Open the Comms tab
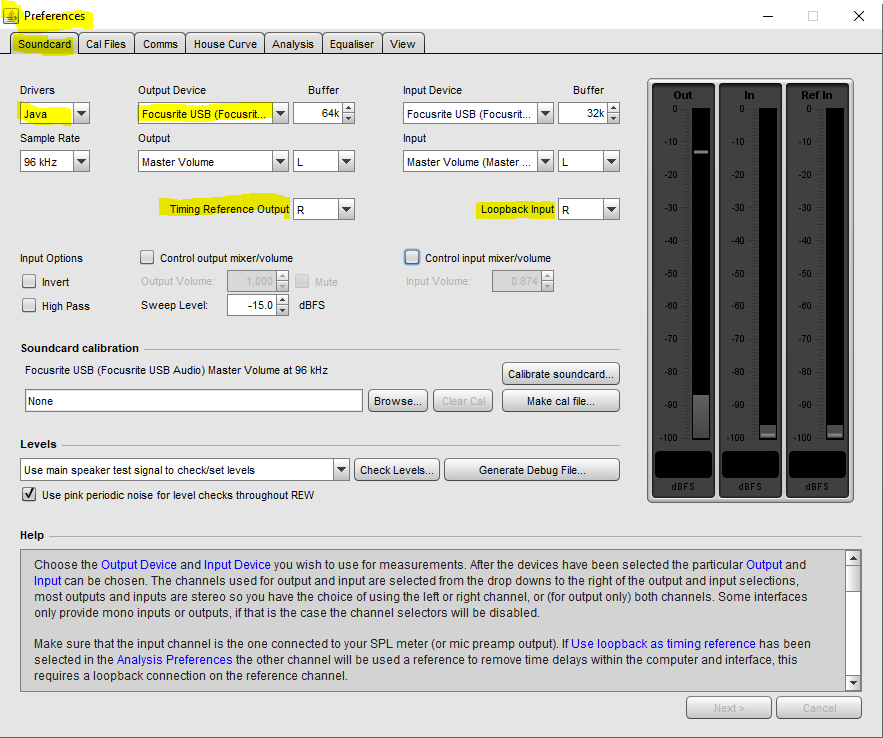Viewport: 883px width, 738px height. pyautogui.click(x=160, y=44)
